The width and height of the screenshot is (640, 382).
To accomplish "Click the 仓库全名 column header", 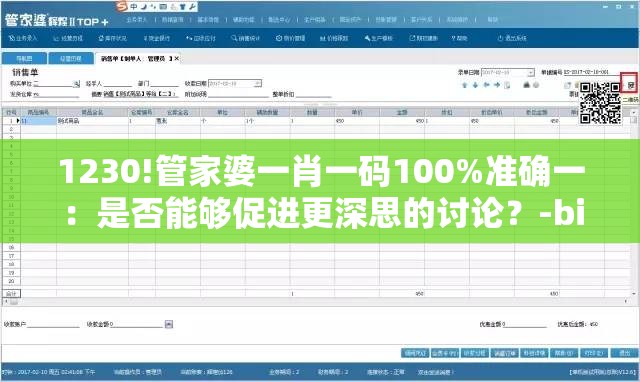I will (x=178, y=112).
